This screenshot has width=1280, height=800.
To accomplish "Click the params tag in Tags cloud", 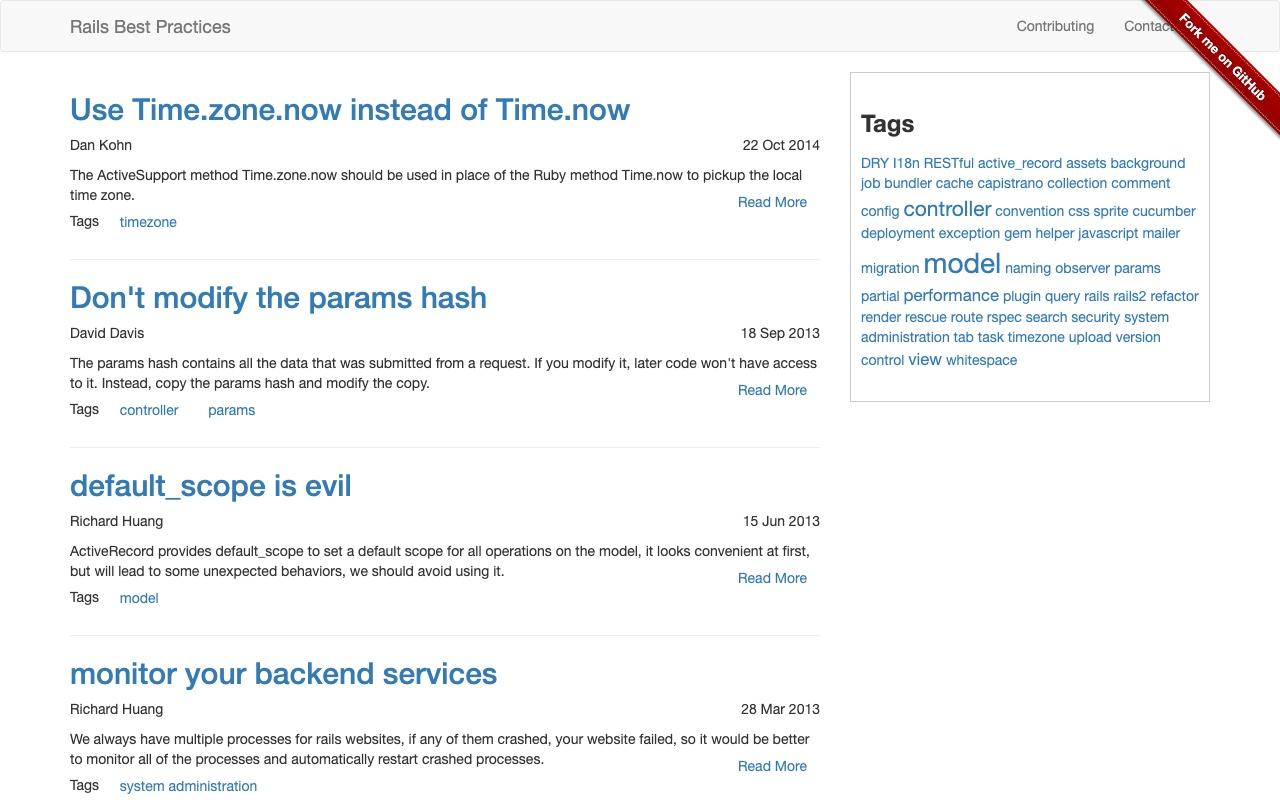I will [1137, 268].
